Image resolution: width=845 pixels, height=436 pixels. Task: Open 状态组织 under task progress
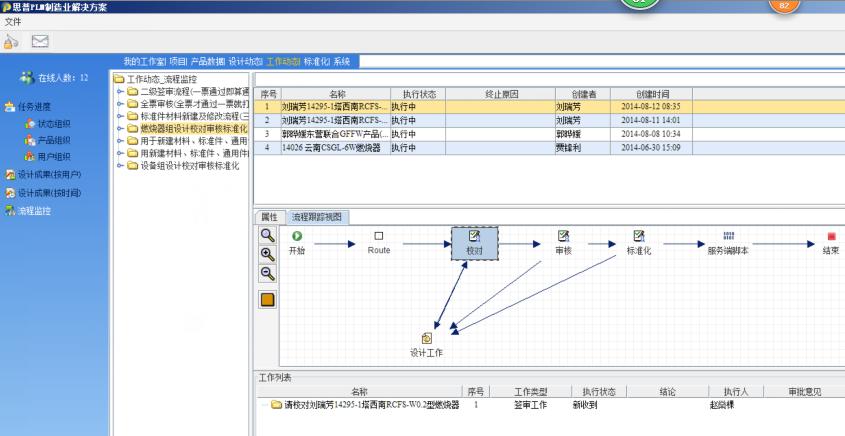coord(54,124)
